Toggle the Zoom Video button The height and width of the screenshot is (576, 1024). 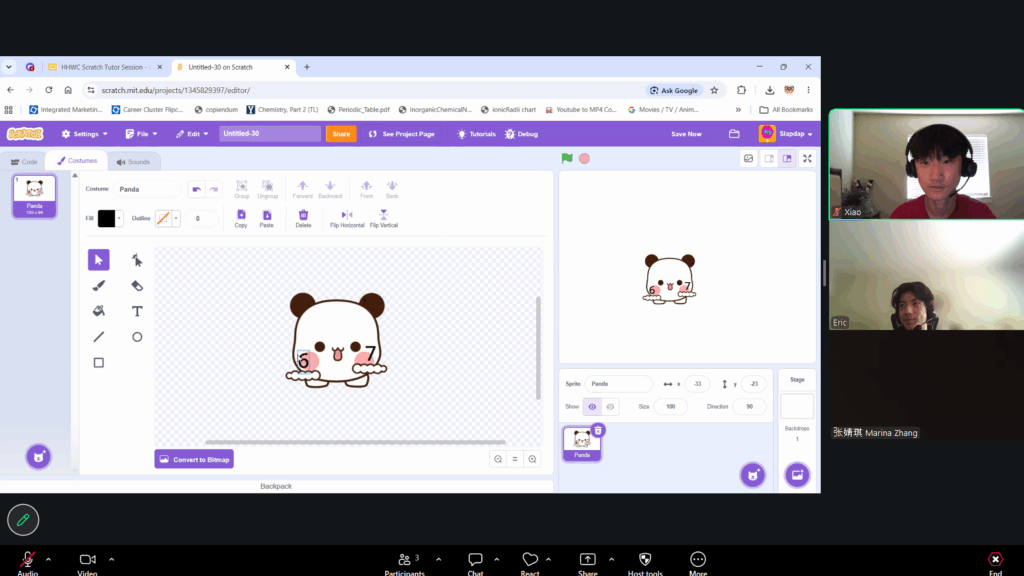(88, 563)
